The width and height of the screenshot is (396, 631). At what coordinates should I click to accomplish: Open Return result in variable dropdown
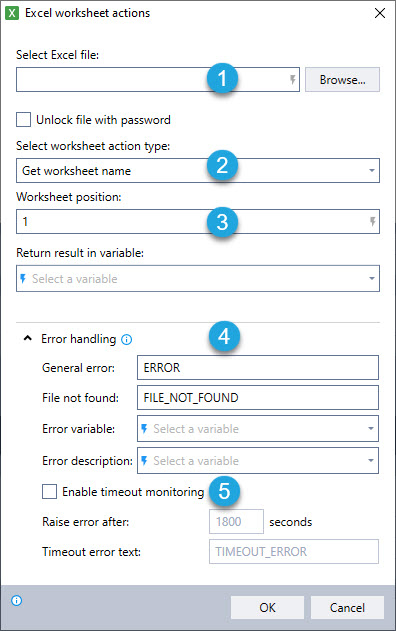pyautogui.click(x=198, y=278)
